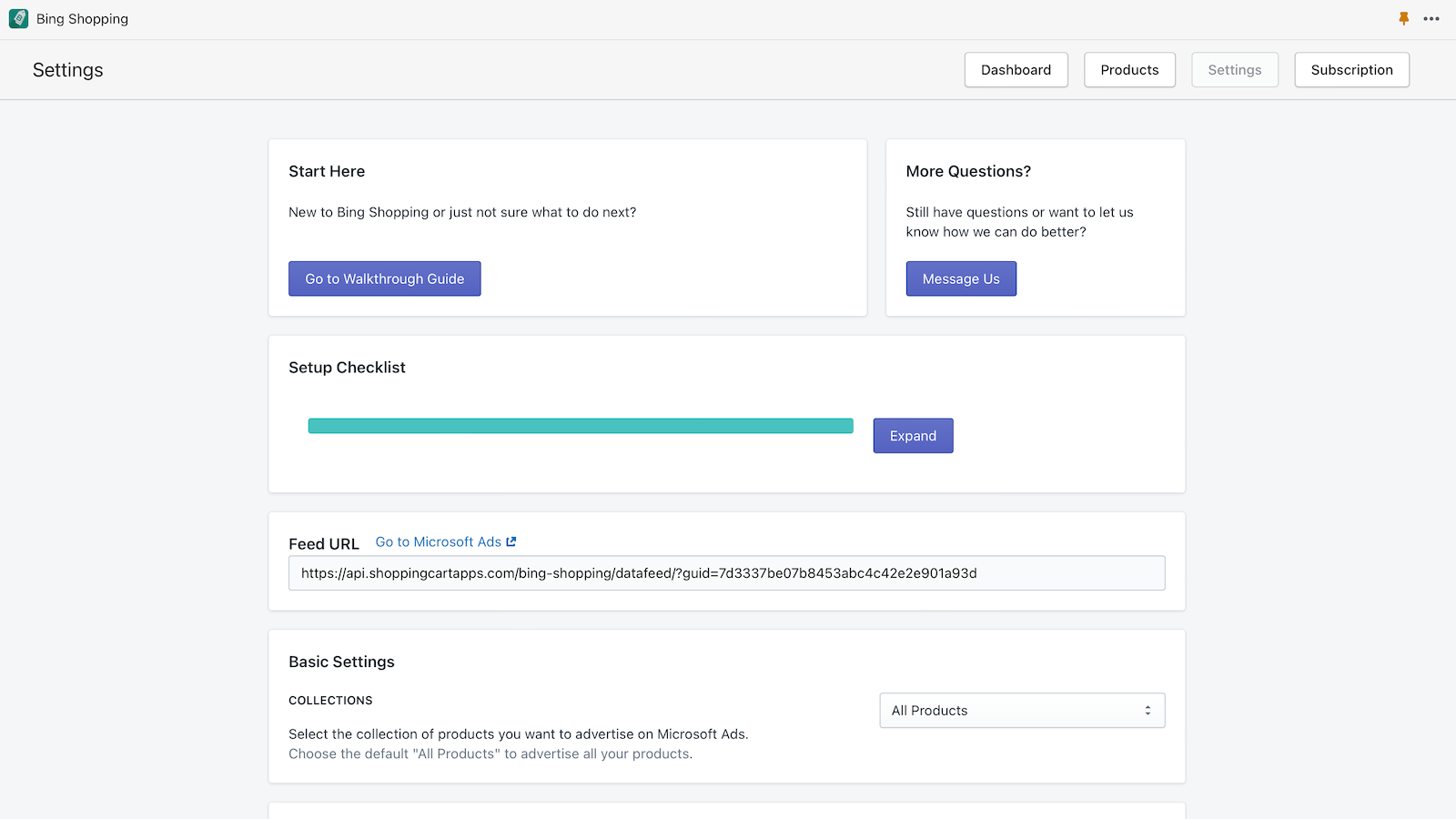Click the Message Us button
This screenshot has width=1456, height=819.
(961, 278)
